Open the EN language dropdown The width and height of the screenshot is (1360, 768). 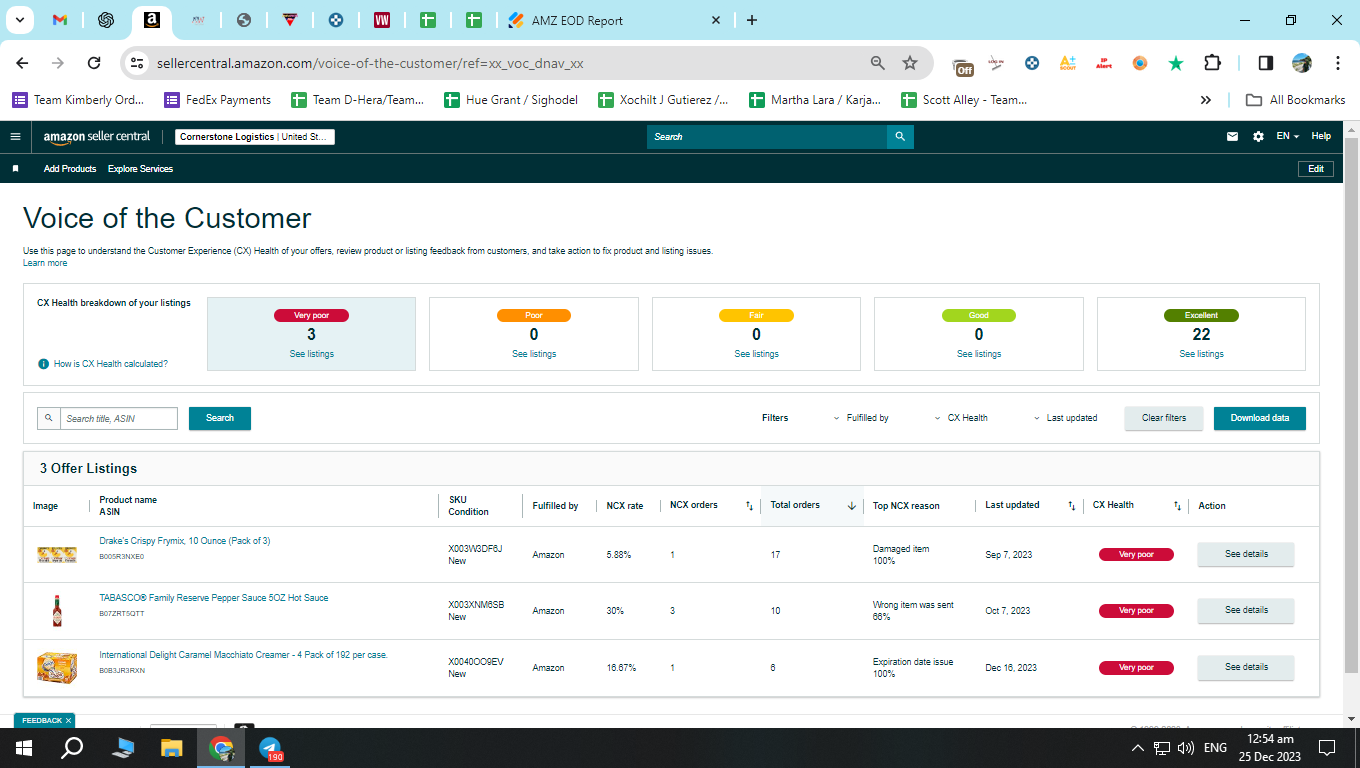(1288, 137)
